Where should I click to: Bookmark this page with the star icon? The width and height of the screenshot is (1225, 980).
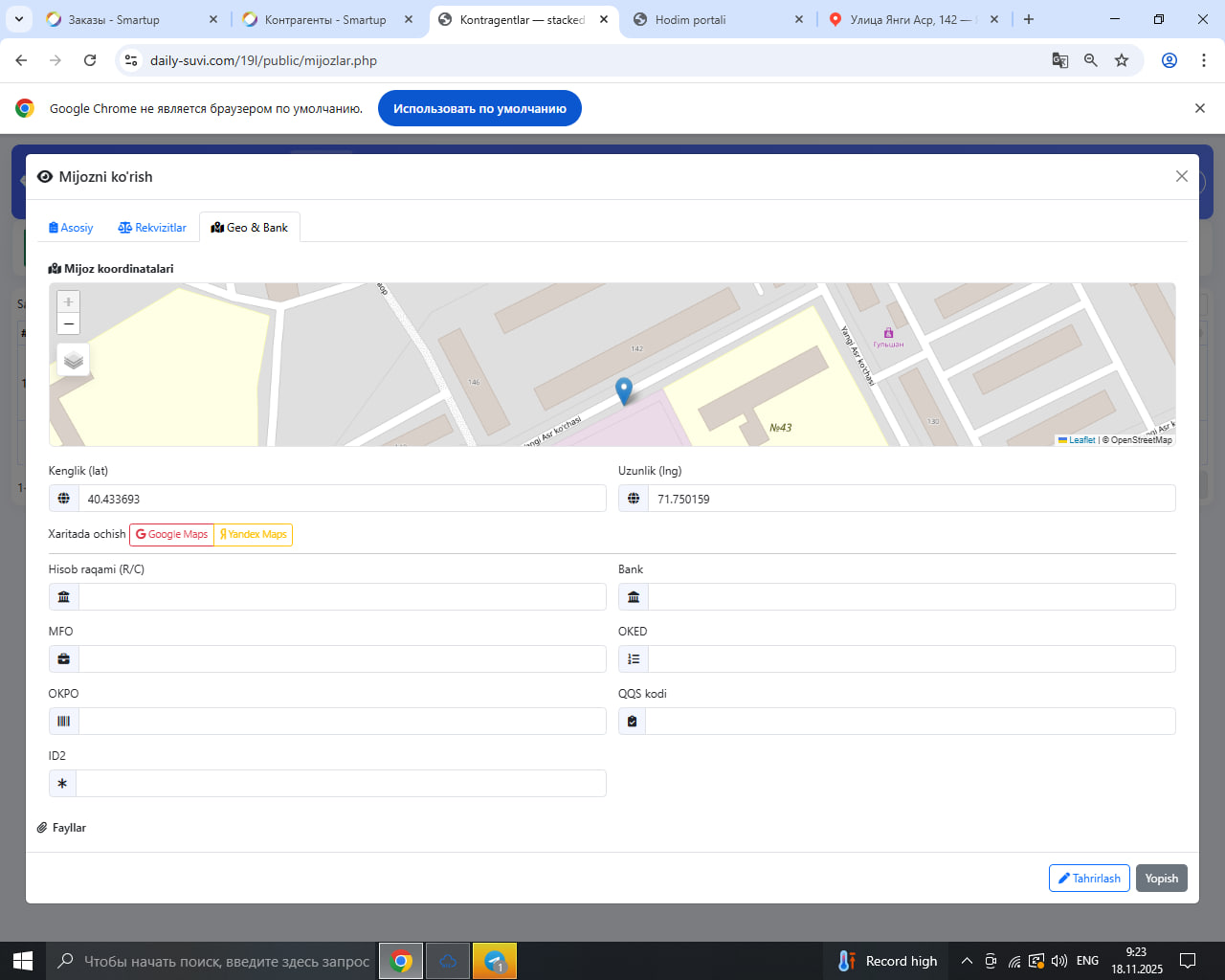(x=1122, y=60)
